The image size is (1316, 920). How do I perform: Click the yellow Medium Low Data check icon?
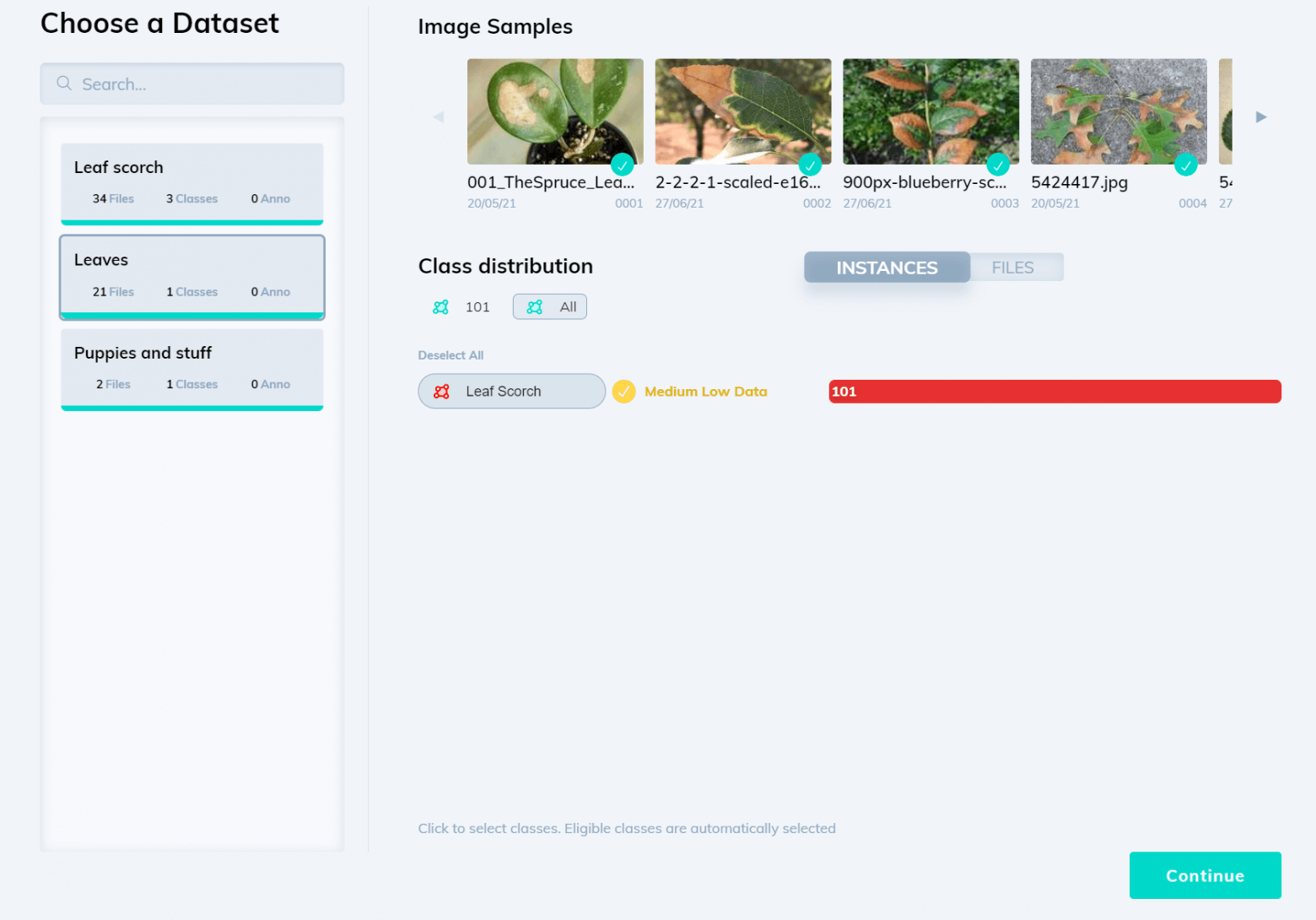click(623, 392)
